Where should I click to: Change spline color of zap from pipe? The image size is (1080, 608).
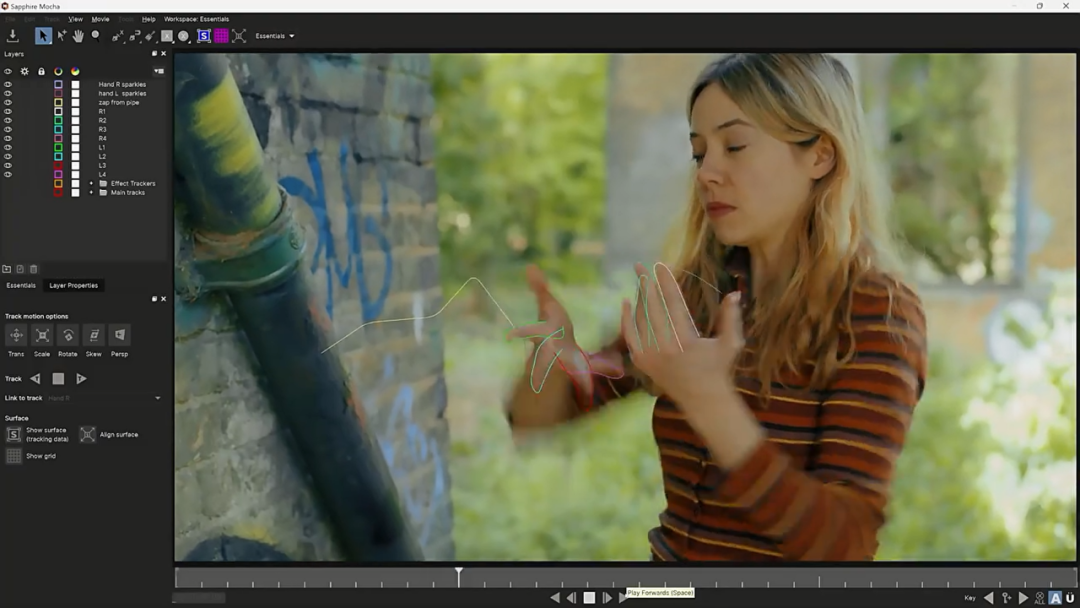click(x=59, y=102)
